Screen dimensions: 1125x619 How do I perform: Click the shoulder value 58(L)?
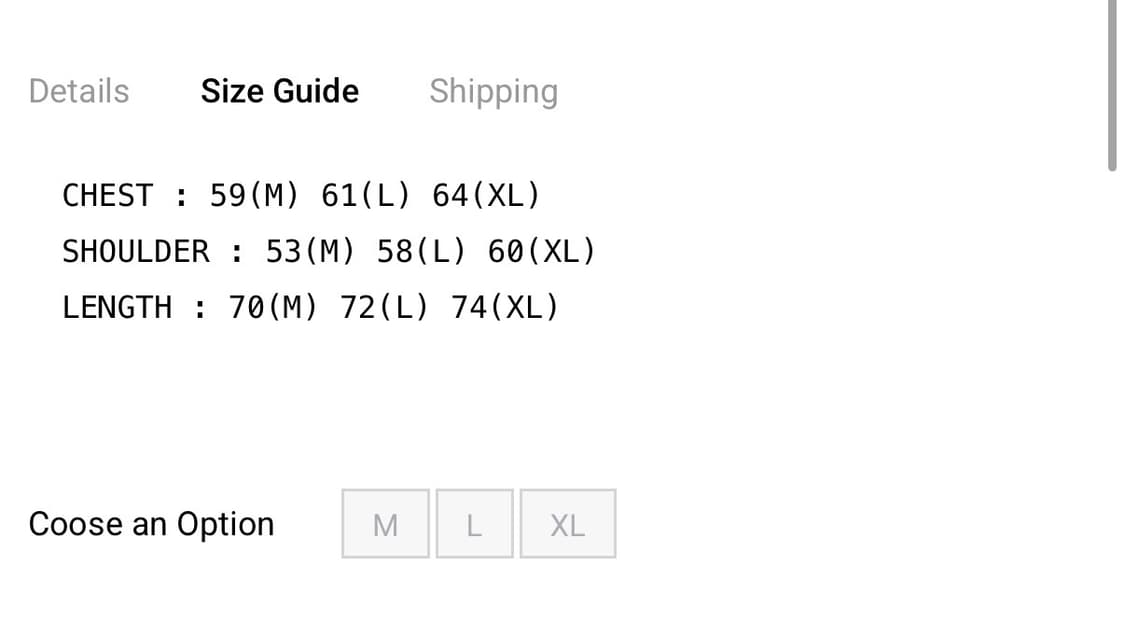pos(421,251)
